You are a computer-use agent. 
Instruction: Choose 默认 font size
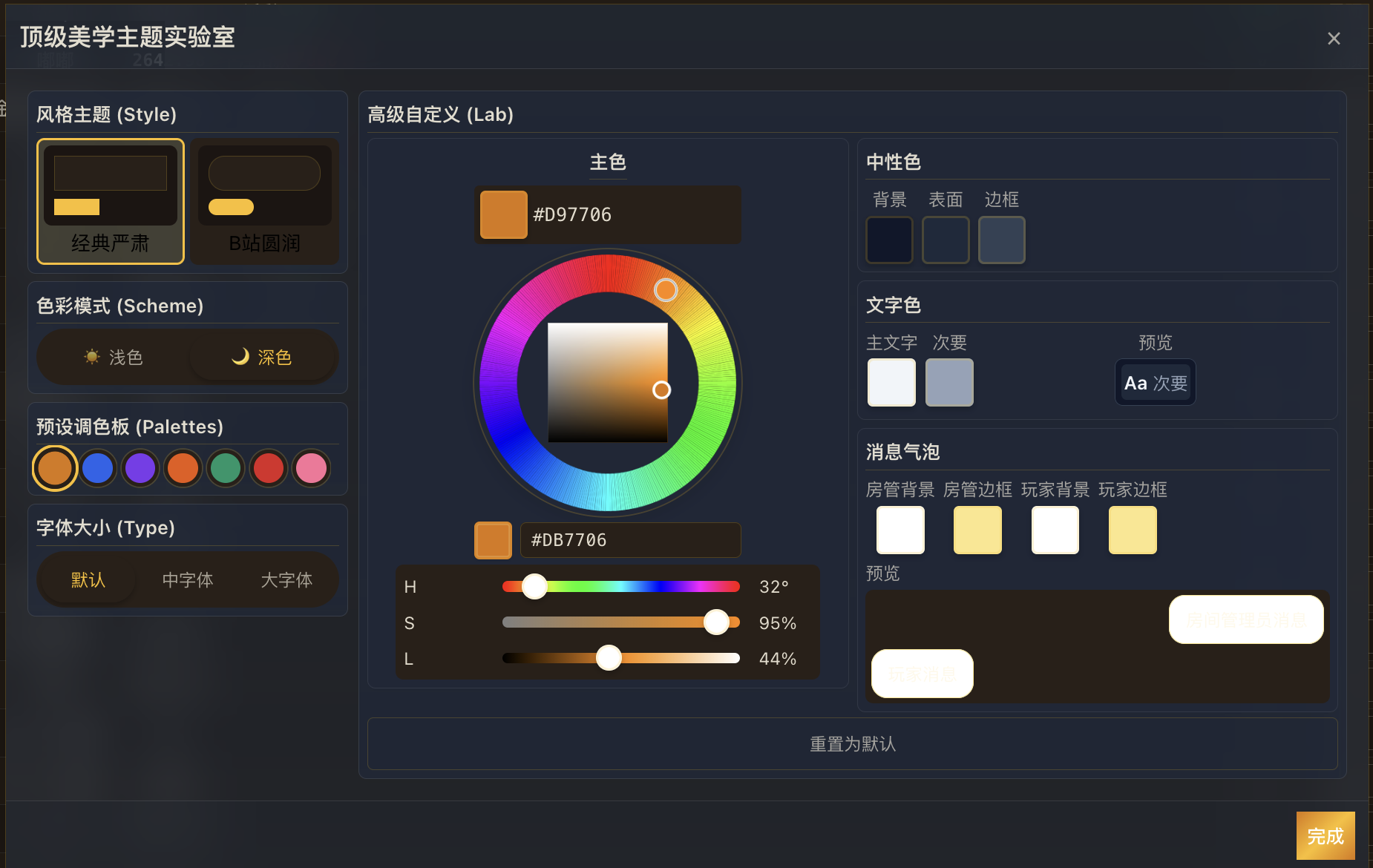pos(88,579)
